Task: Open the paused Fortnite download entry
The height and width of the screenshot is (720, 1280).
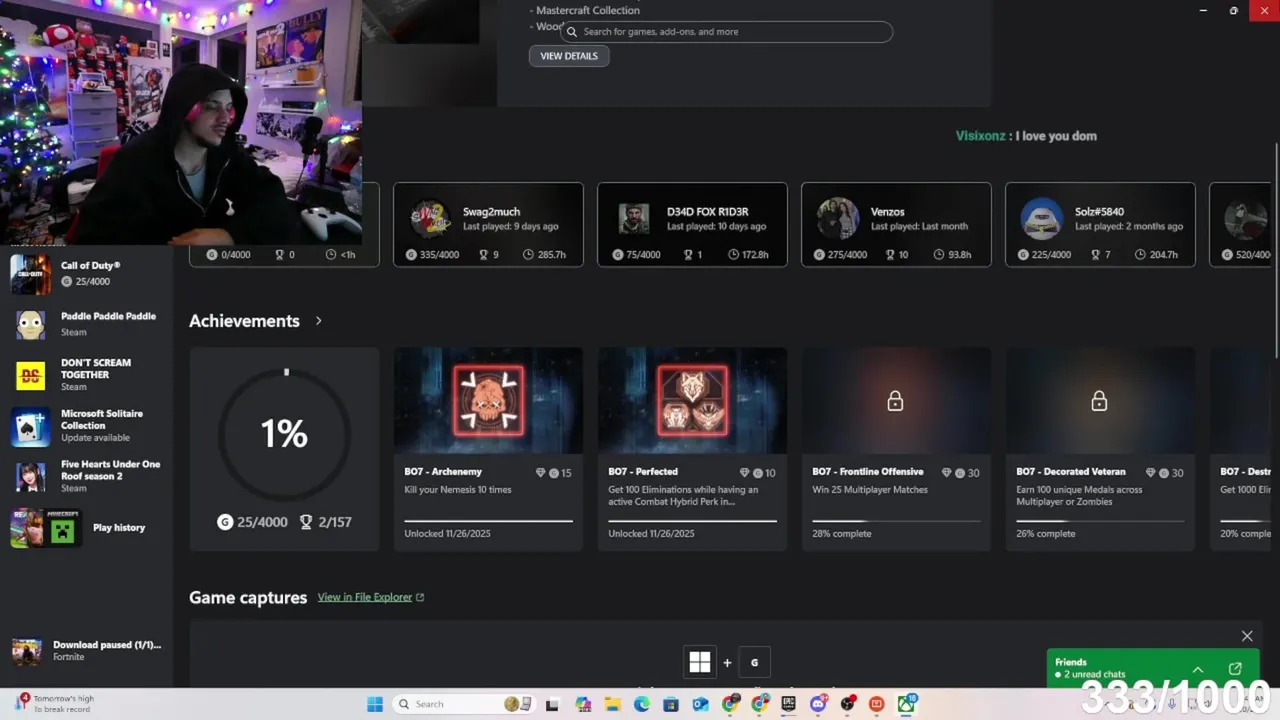Action: (x=86, y=651)
